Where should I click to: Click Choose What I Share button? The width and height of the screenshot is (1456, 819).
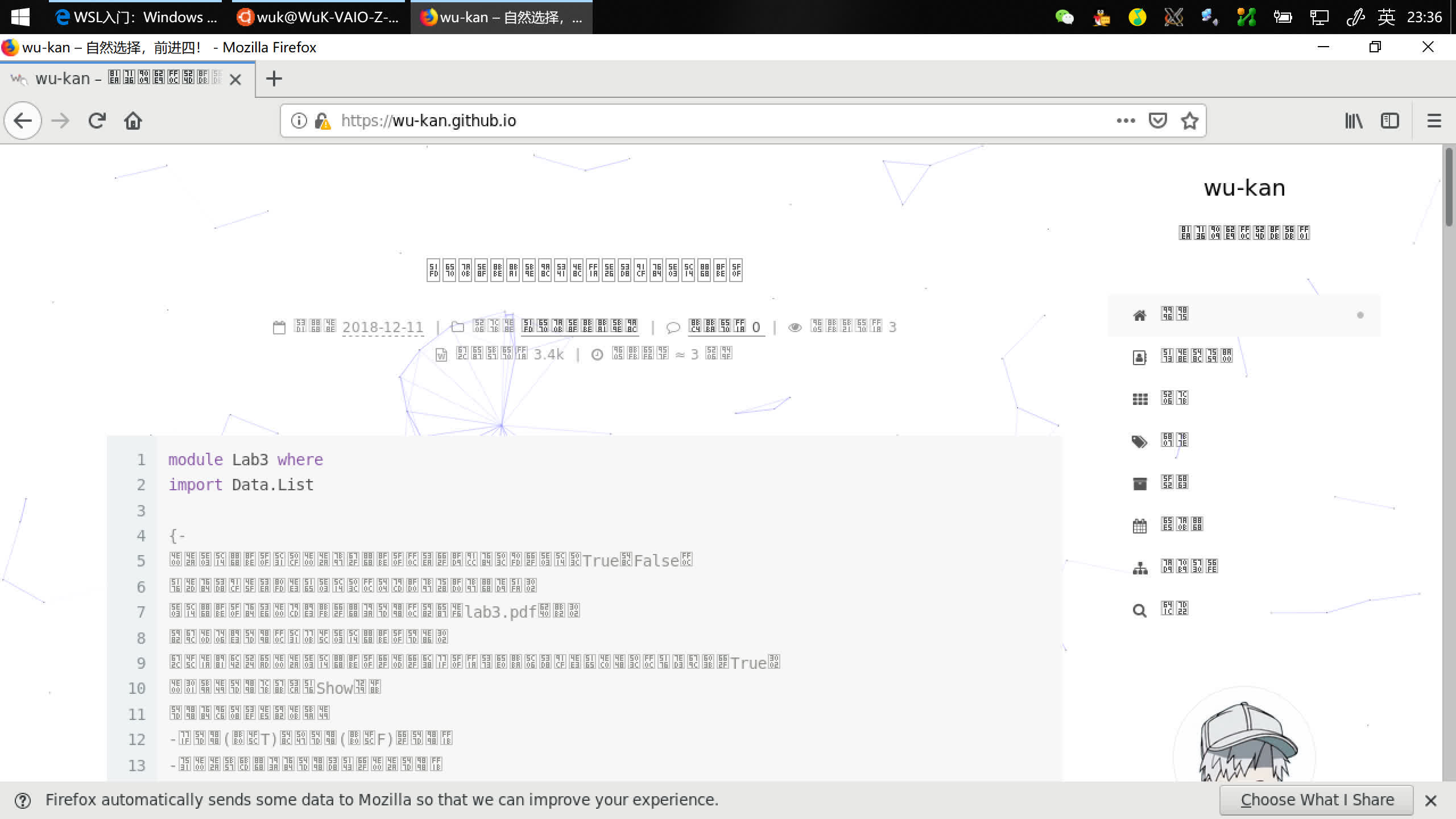[x=1317, y=800]
